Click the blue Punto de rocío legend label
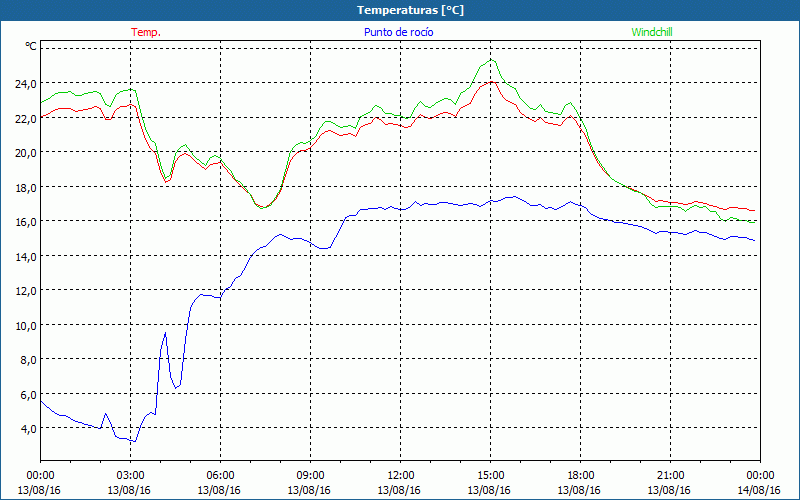The image size is (800, 500). pyautogui.click(x=398, y=32)
